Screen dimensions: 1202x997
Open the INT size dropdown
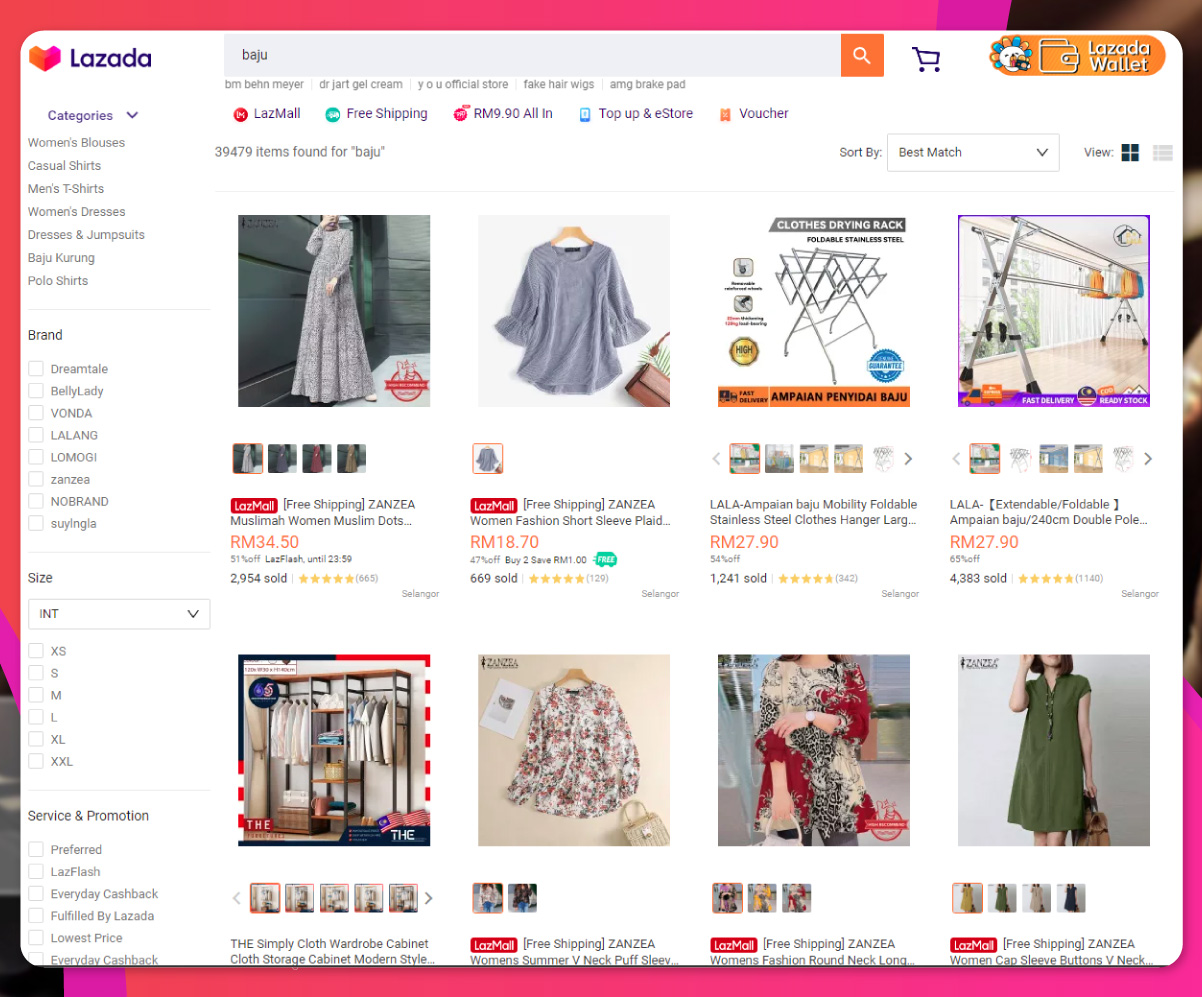click(x=118, y=613)
